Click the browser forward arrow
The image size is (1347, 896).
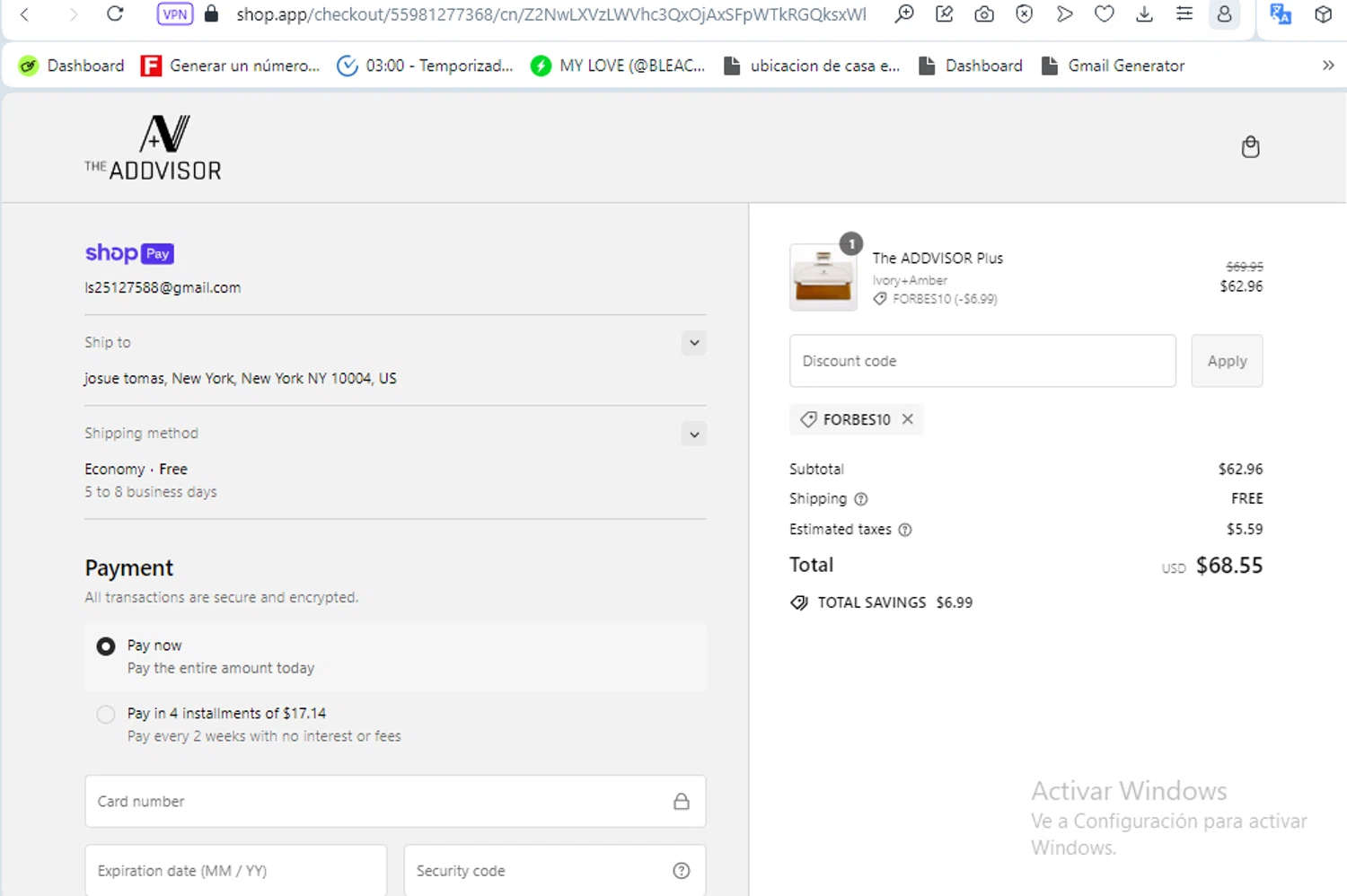74,13
